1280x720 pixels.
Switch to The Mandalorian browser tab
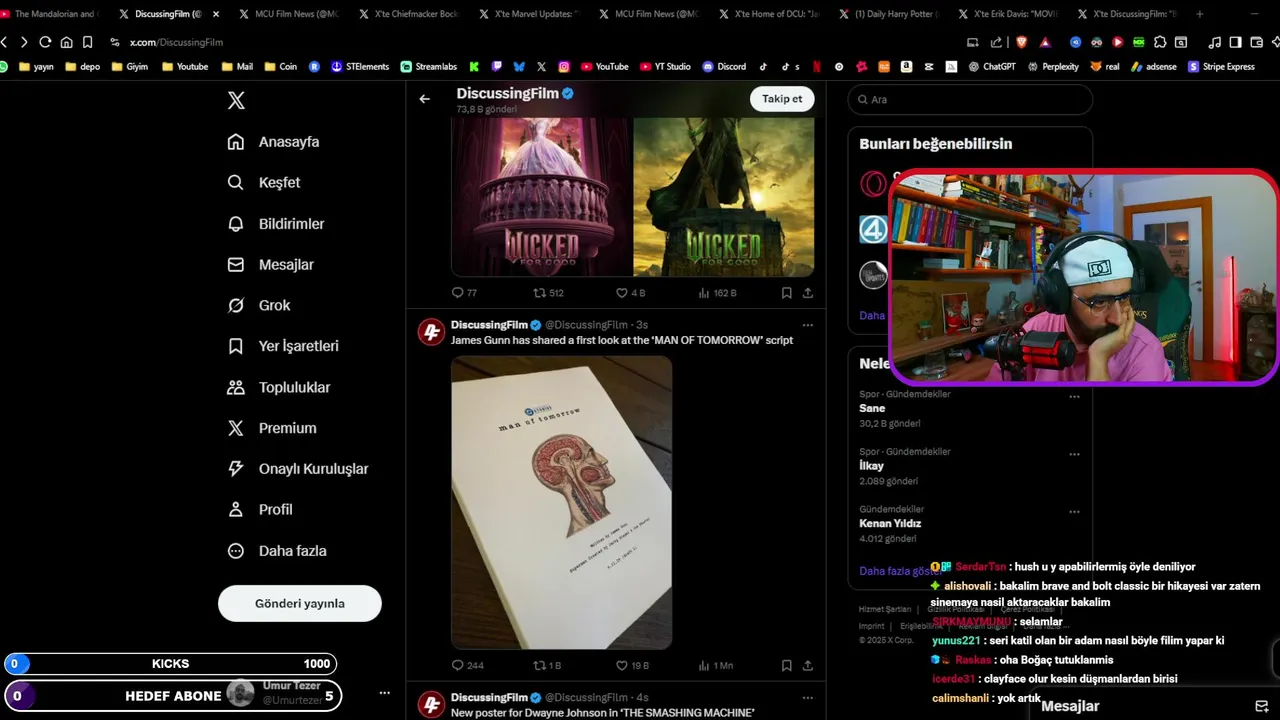point(51,14)
